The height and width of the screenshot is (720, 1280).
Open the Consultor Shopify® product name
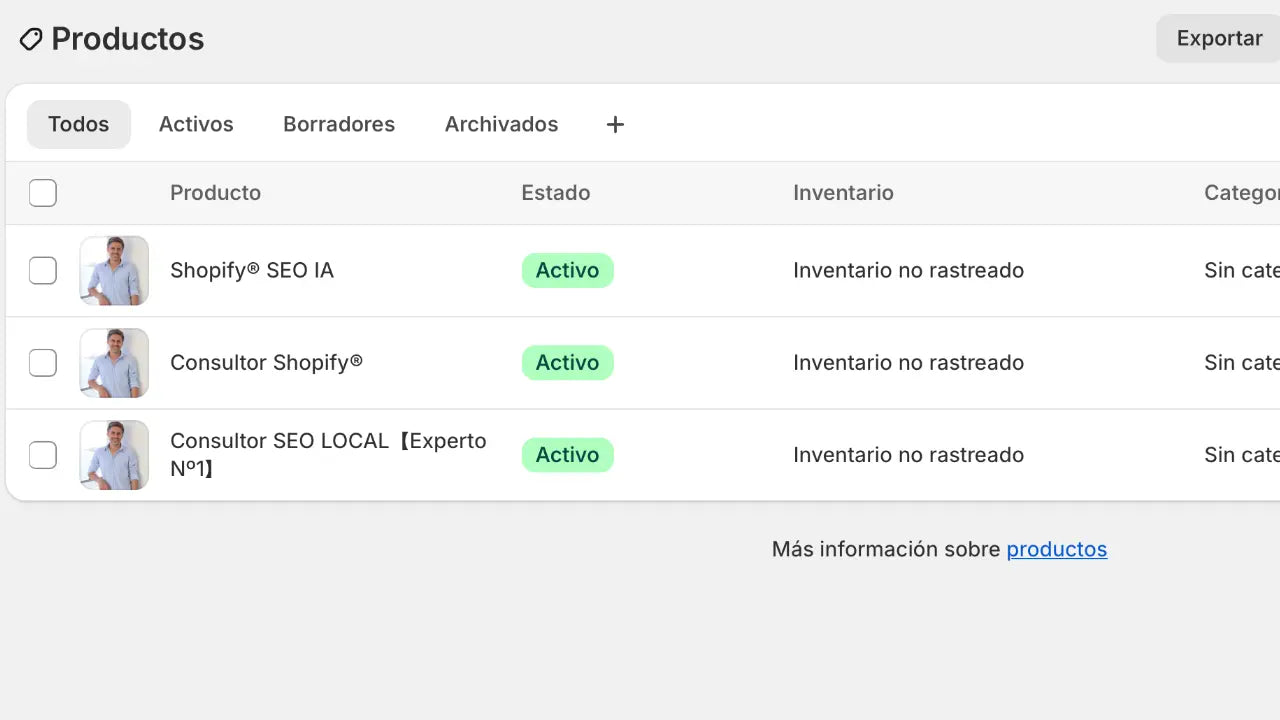[266, 362]
